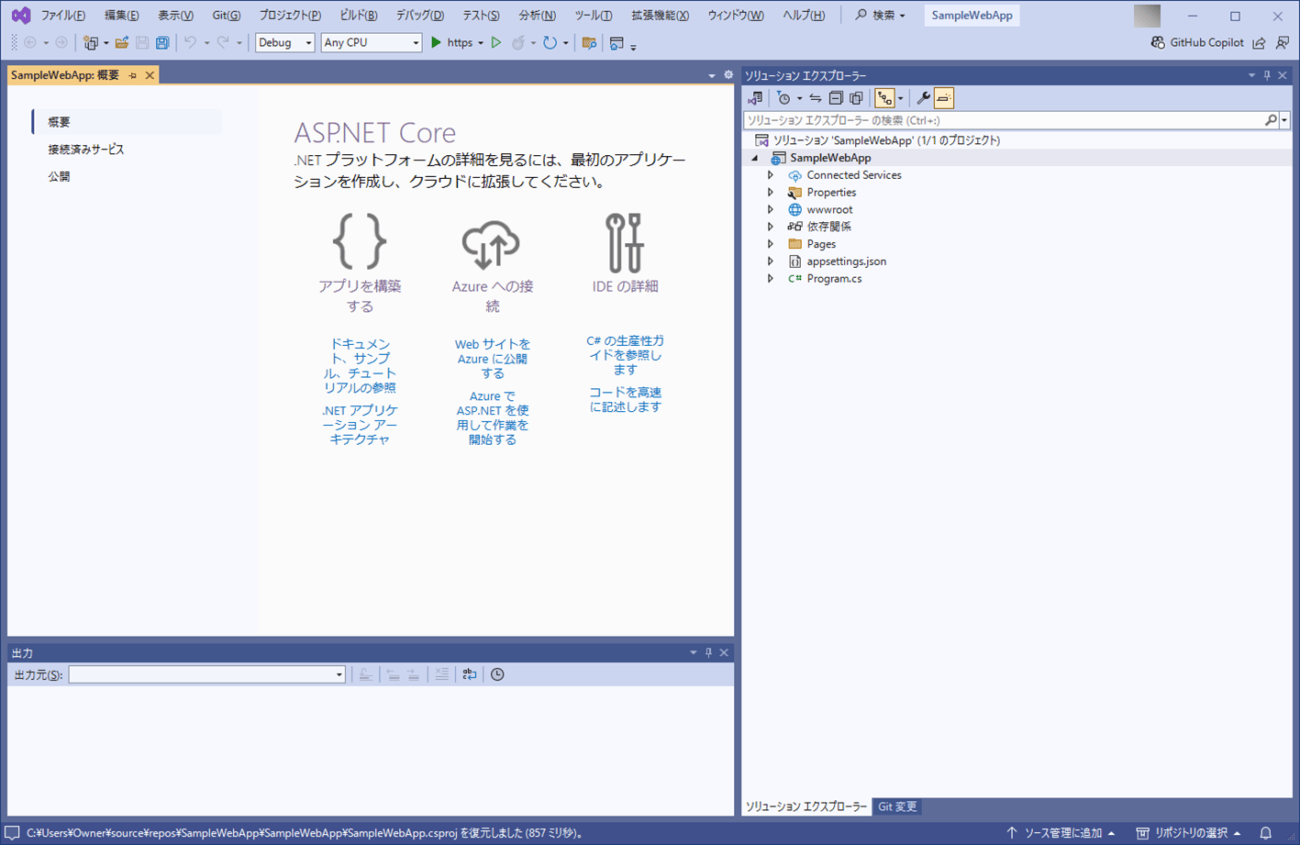
Task: Click the Open File folder icon
Action: coord(121,43)
